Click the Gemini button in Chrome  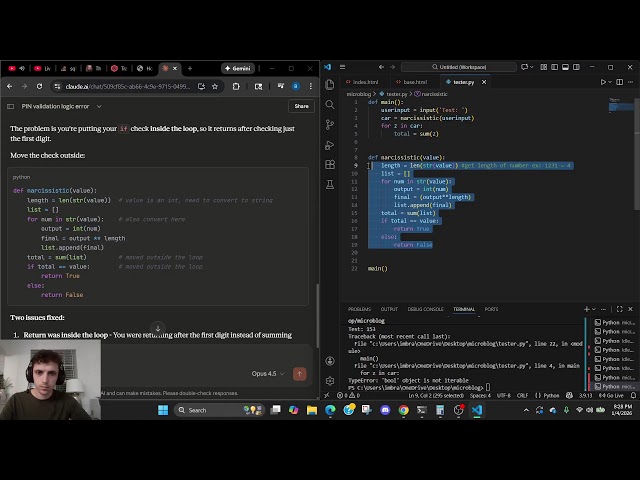tap(238, 68)
